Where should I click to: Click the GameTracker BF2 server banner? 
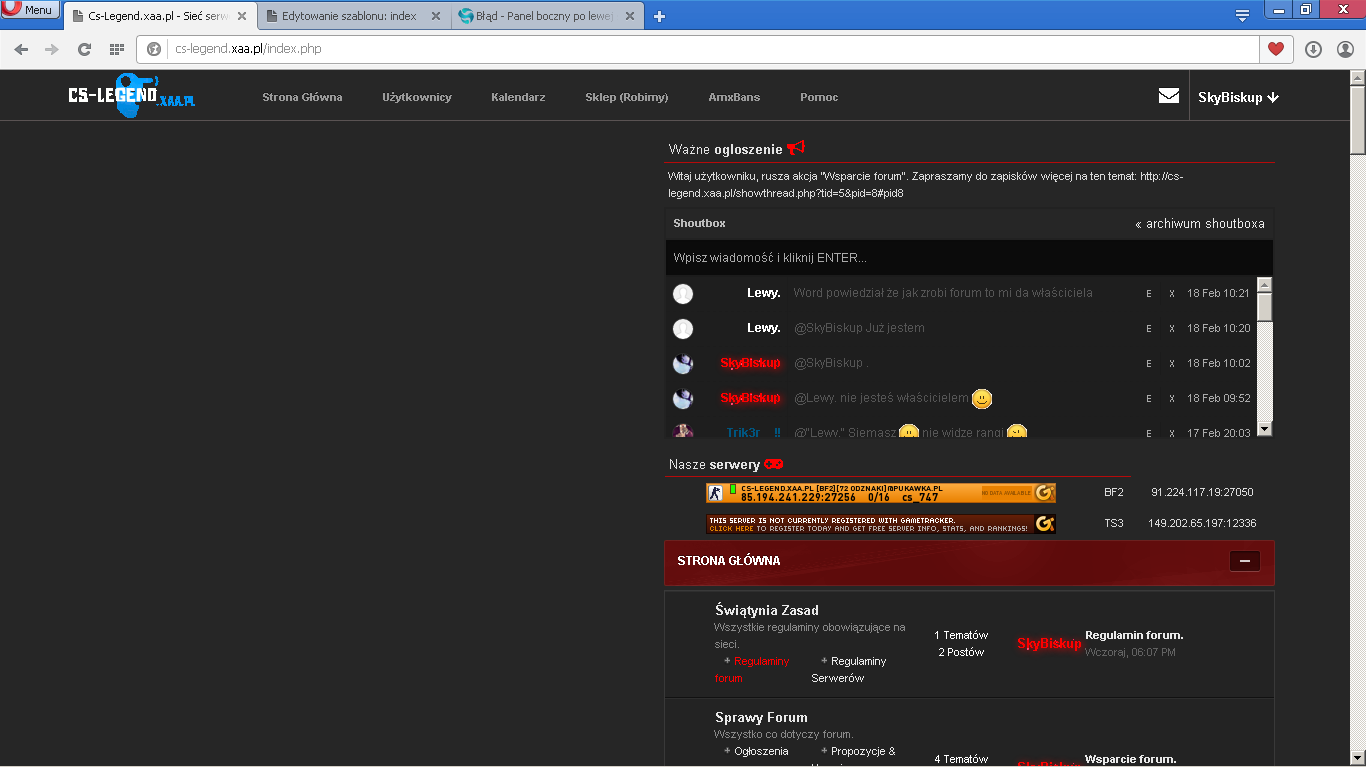point(881,493)
